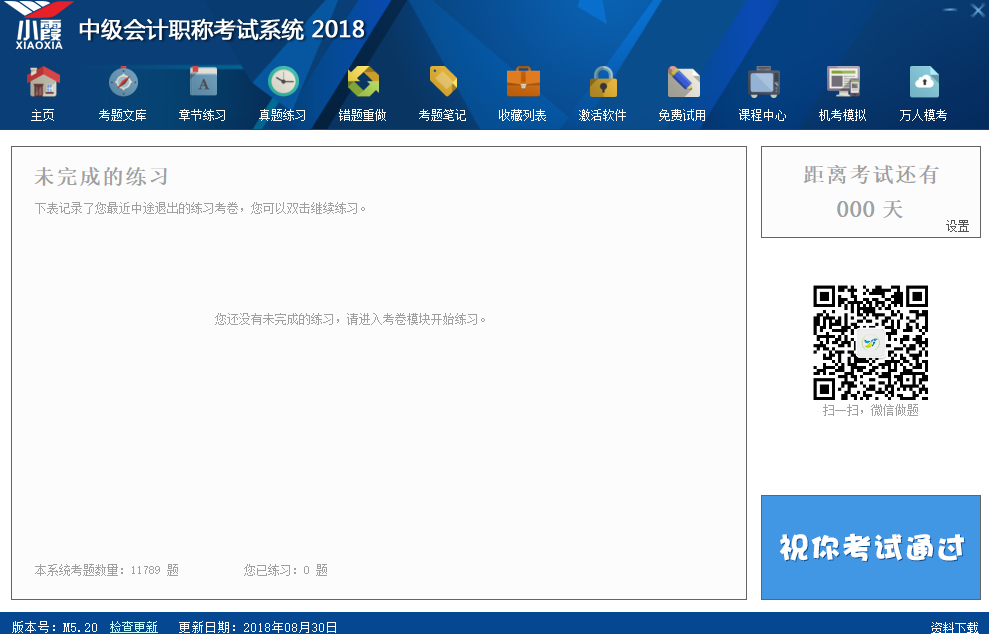Close the exam system window

(x=978, y=9)
